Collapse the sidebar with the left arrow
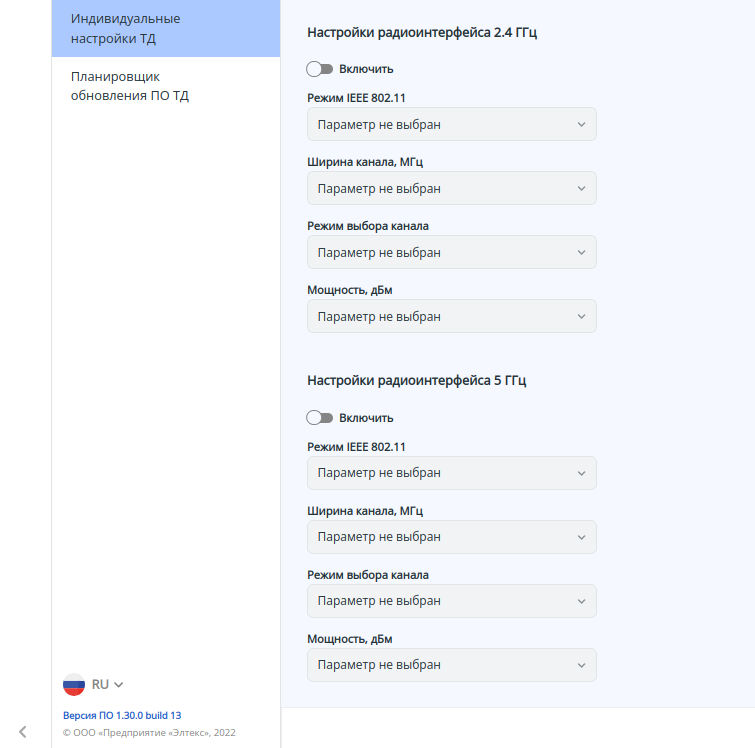This screenshot has height=748, width=755. [22, 731]
